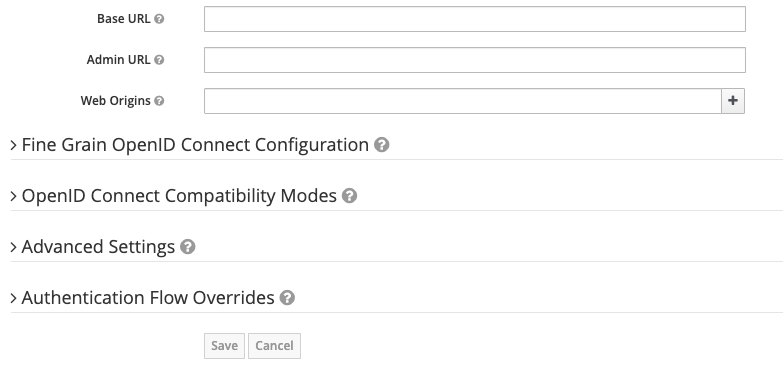
Task: Add a Web Origins entry with plus
Action: click(x=733, y=101)
